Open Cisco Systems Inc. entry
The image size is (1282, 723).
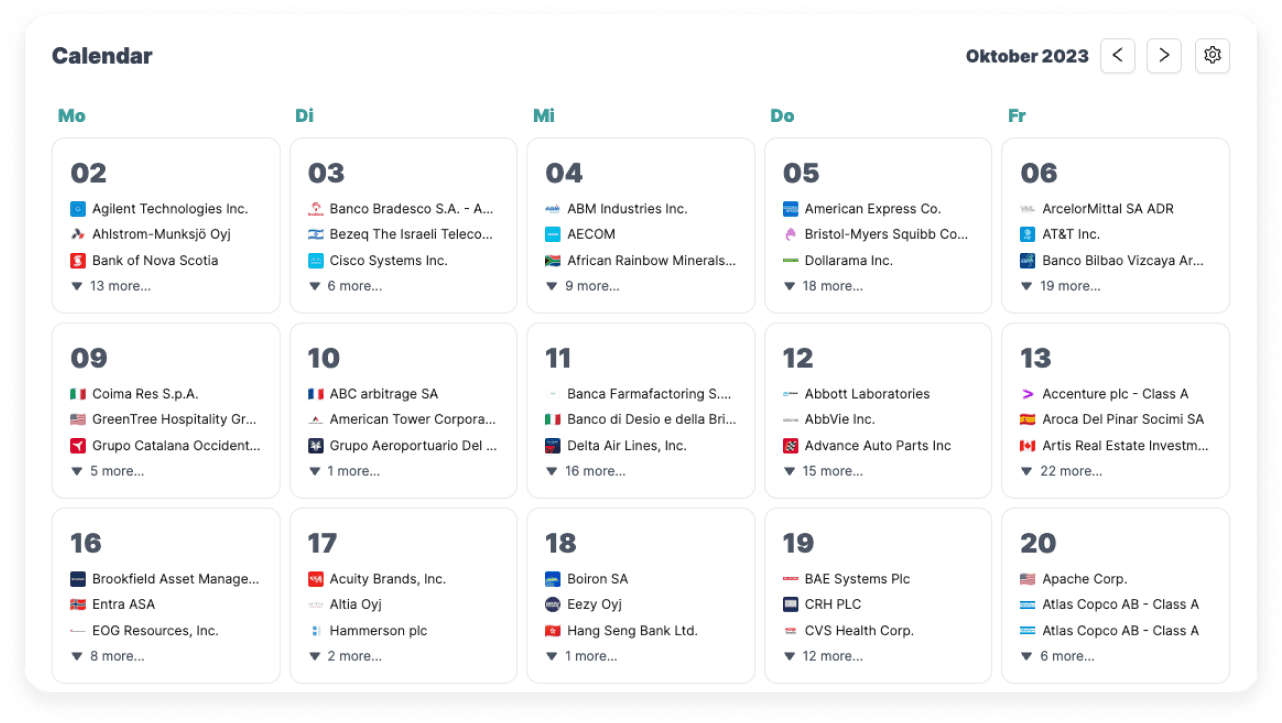click(388, 261)
